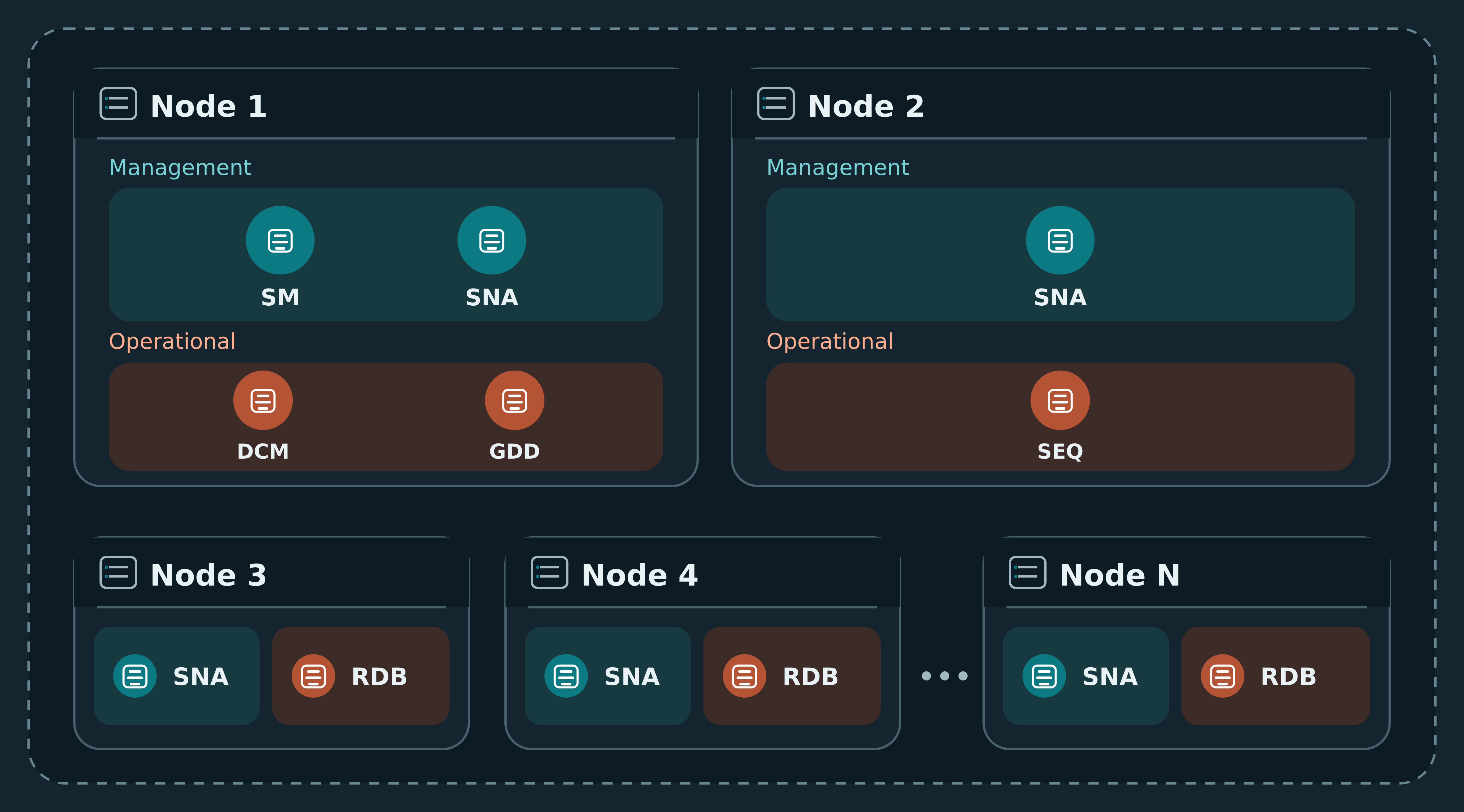
Task: Click the SNA label in Node 1
Action: click(x=492, y=298)
